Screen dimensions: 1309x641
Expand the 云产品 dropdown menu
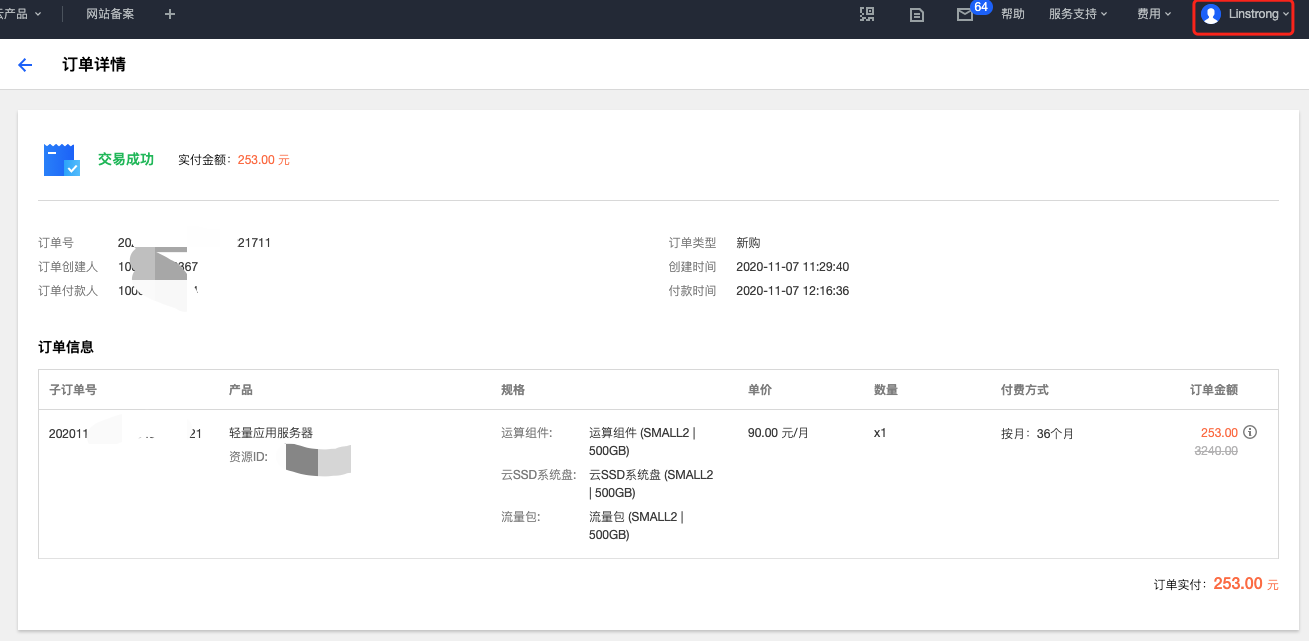(x=20, y=14)
